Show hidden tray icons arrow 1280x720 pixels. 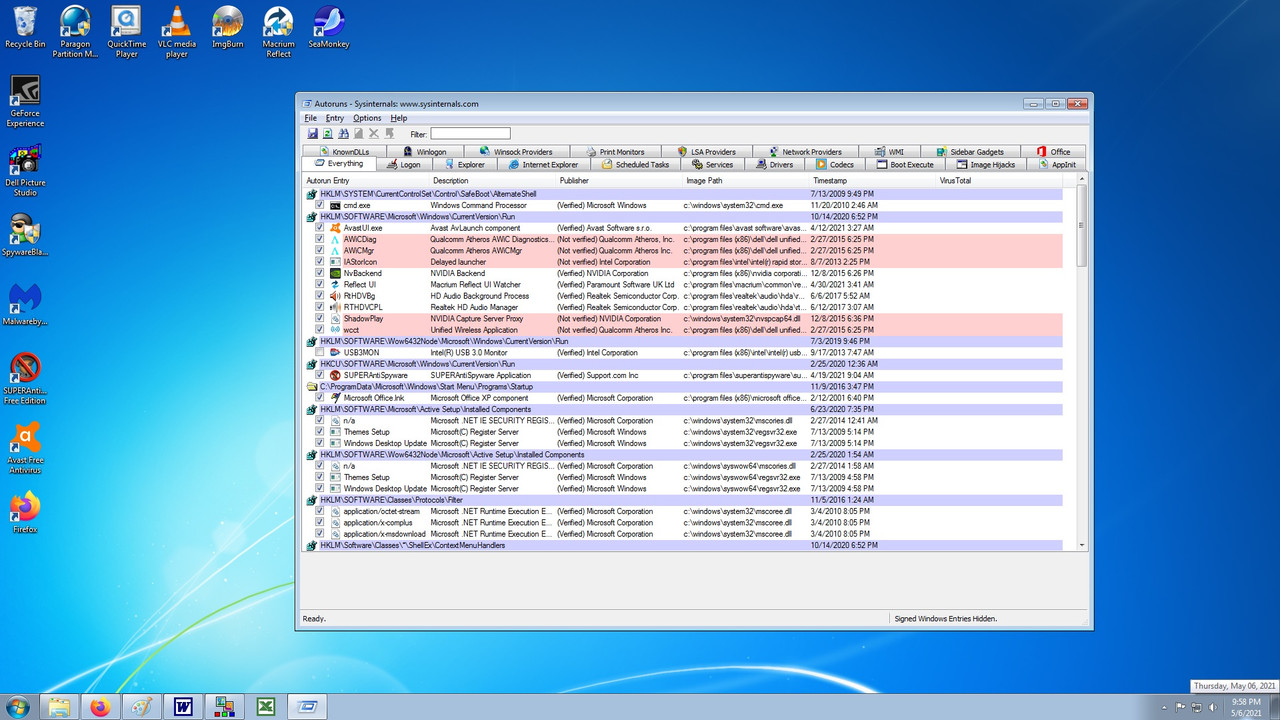[1165, 707]
